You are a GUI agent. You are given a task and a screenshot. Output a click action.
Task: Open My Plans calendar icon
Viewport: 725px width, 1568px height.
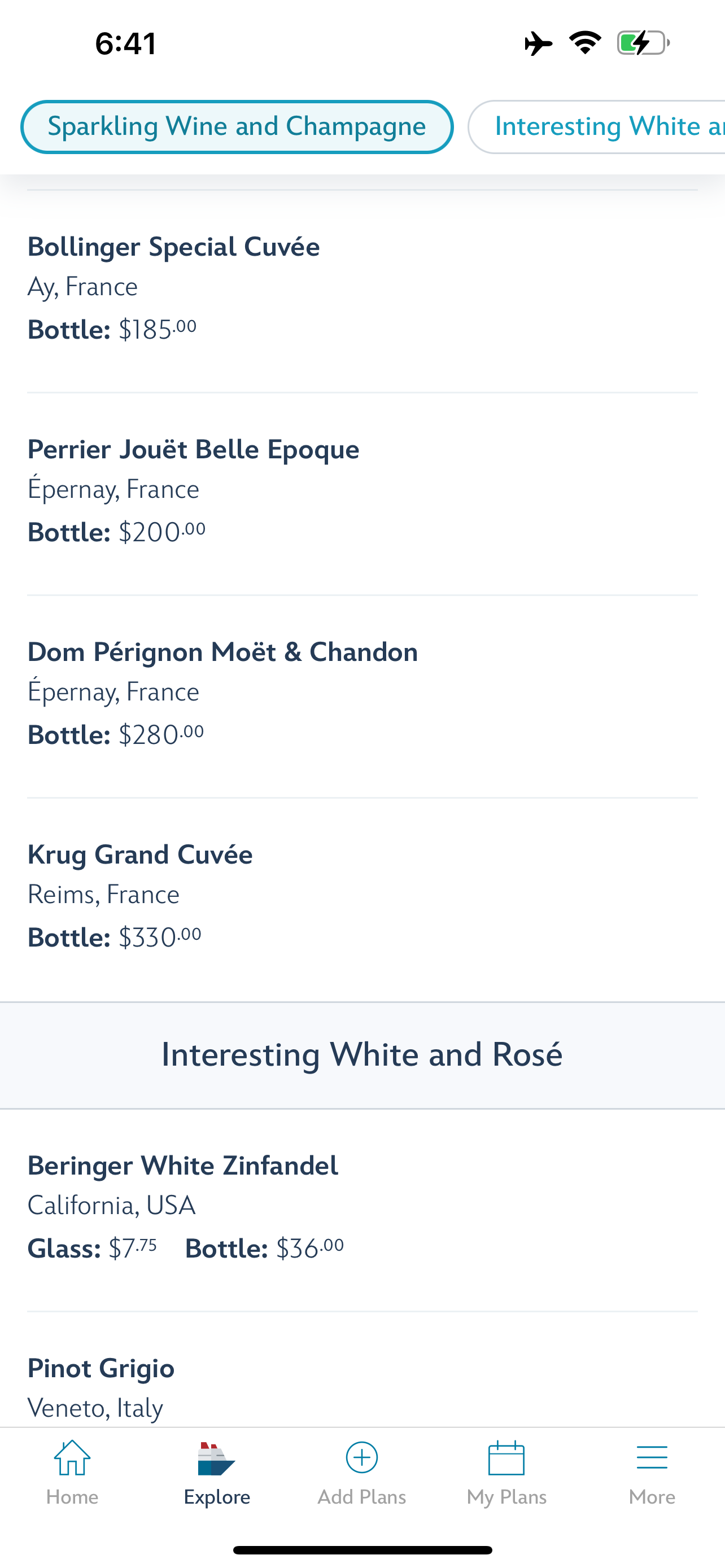click(x=506, y=1458)
